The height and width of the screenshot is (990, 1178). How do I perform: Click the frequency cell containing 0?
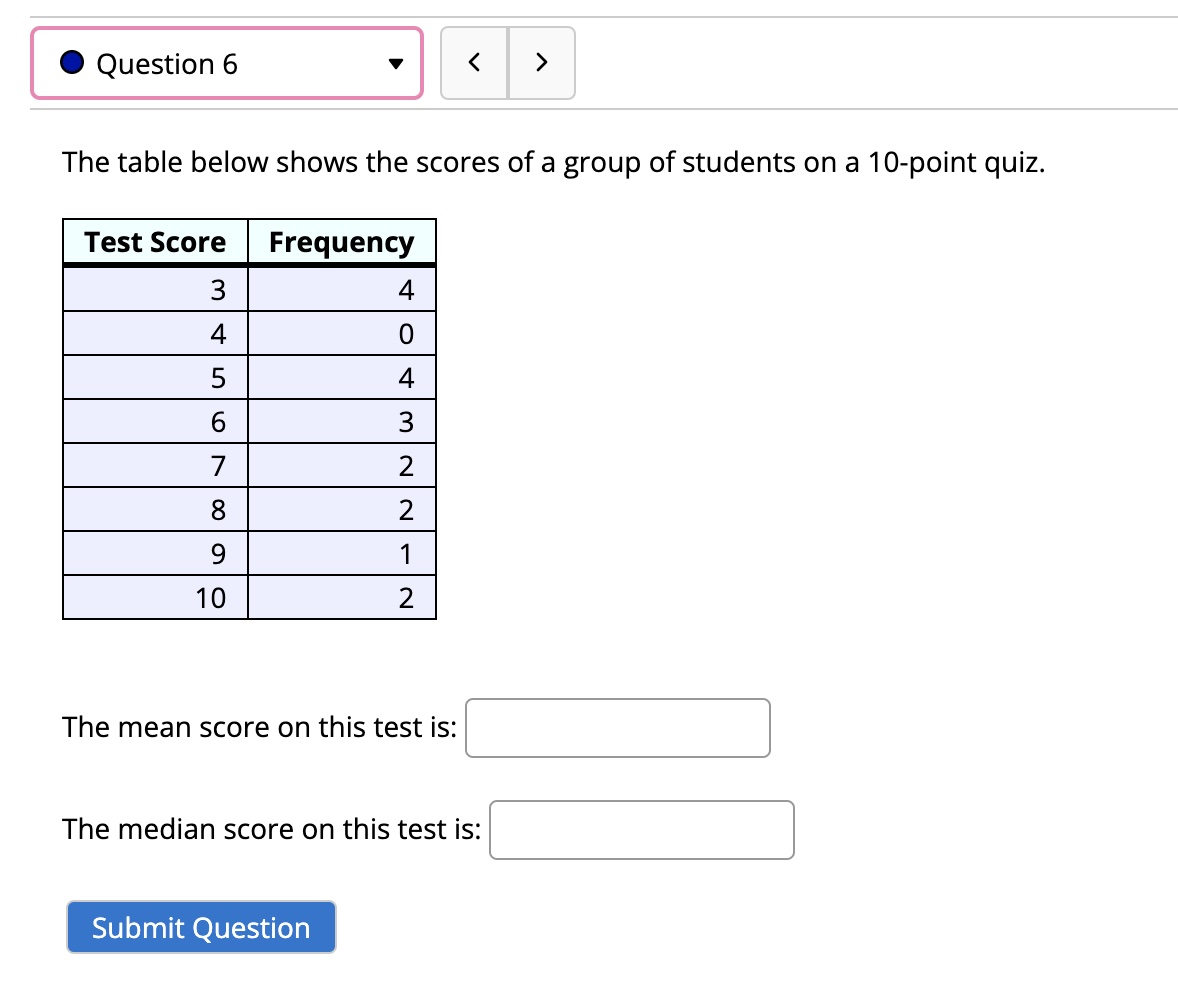tap(343, 333)
